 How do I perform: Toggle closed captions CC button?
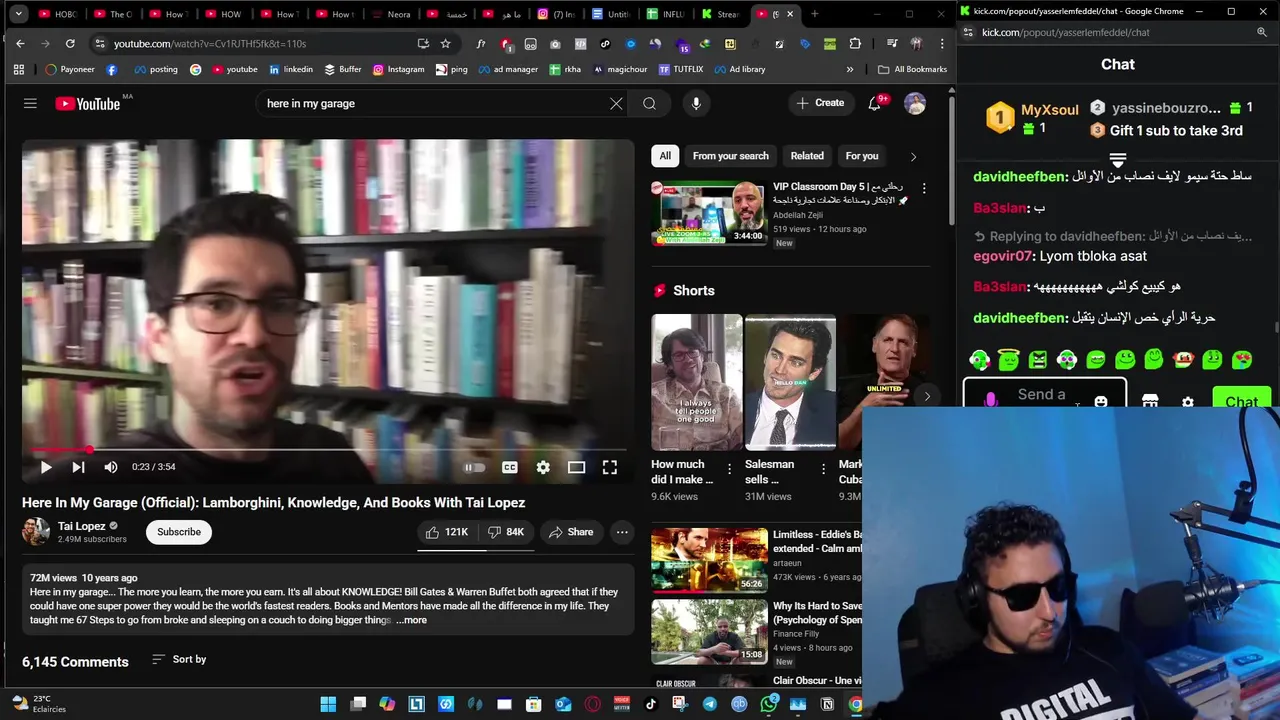tap(509, 467)
